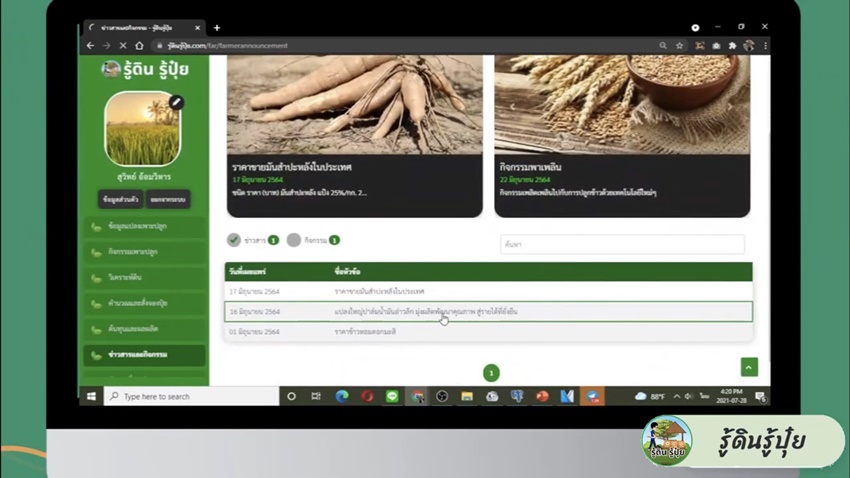This screenshot has height=478, width=850.
Task: Open first sidebar menu item below profile buttons
Action: pyautogui.click(x=145, y=227)
